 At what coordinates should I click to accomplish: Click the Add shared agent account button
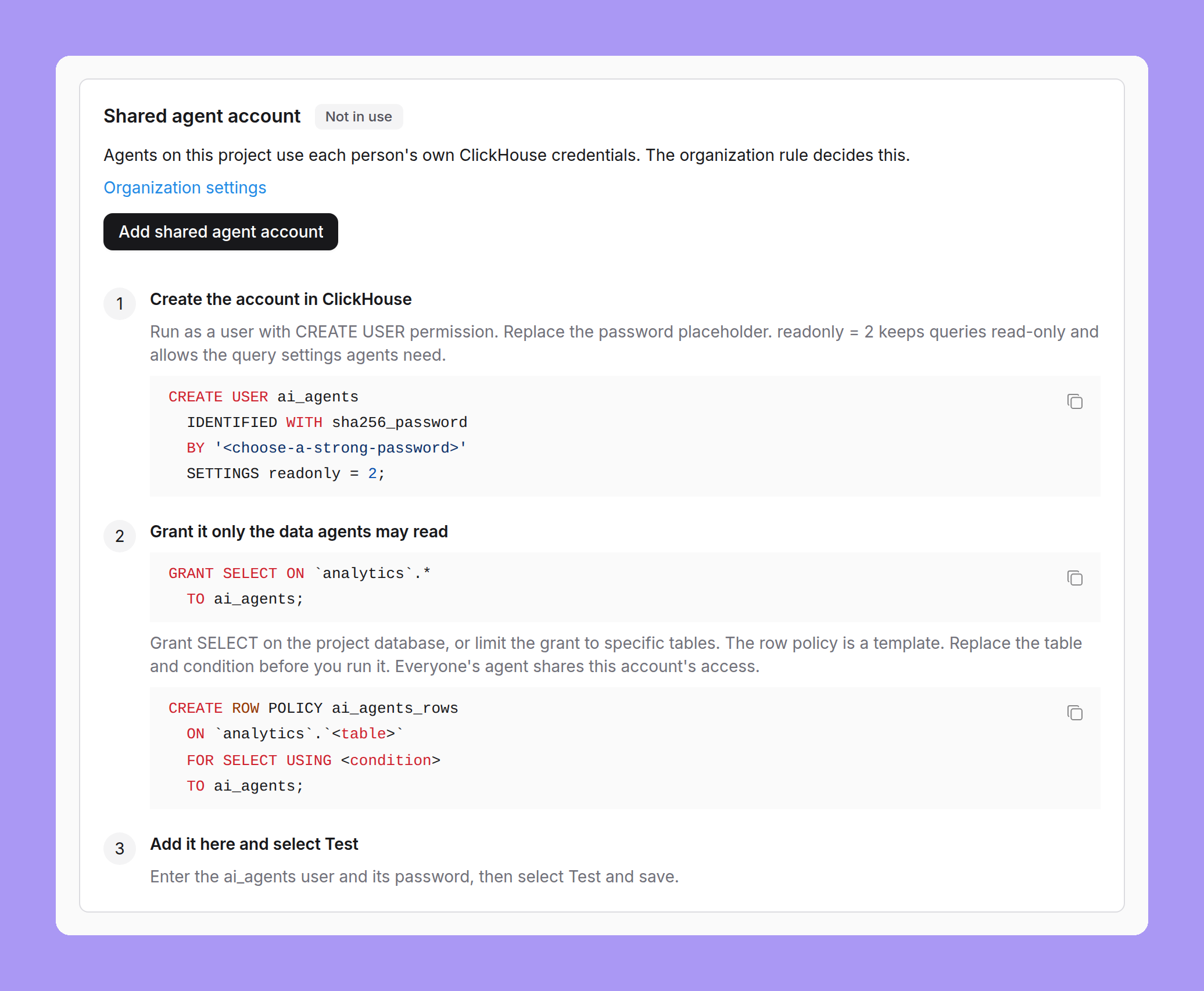pyautogui.click(x=221, y=232)
